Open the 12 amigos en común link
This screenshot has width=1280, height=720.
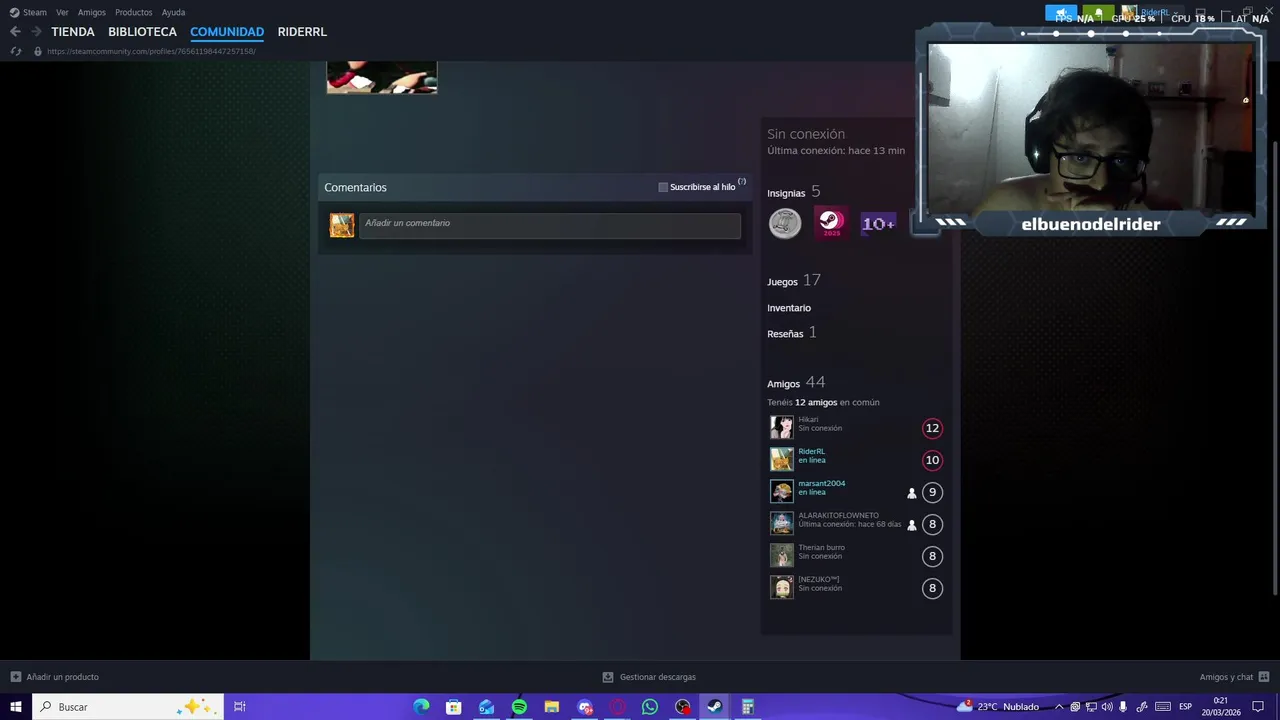(x=816, y=402)
